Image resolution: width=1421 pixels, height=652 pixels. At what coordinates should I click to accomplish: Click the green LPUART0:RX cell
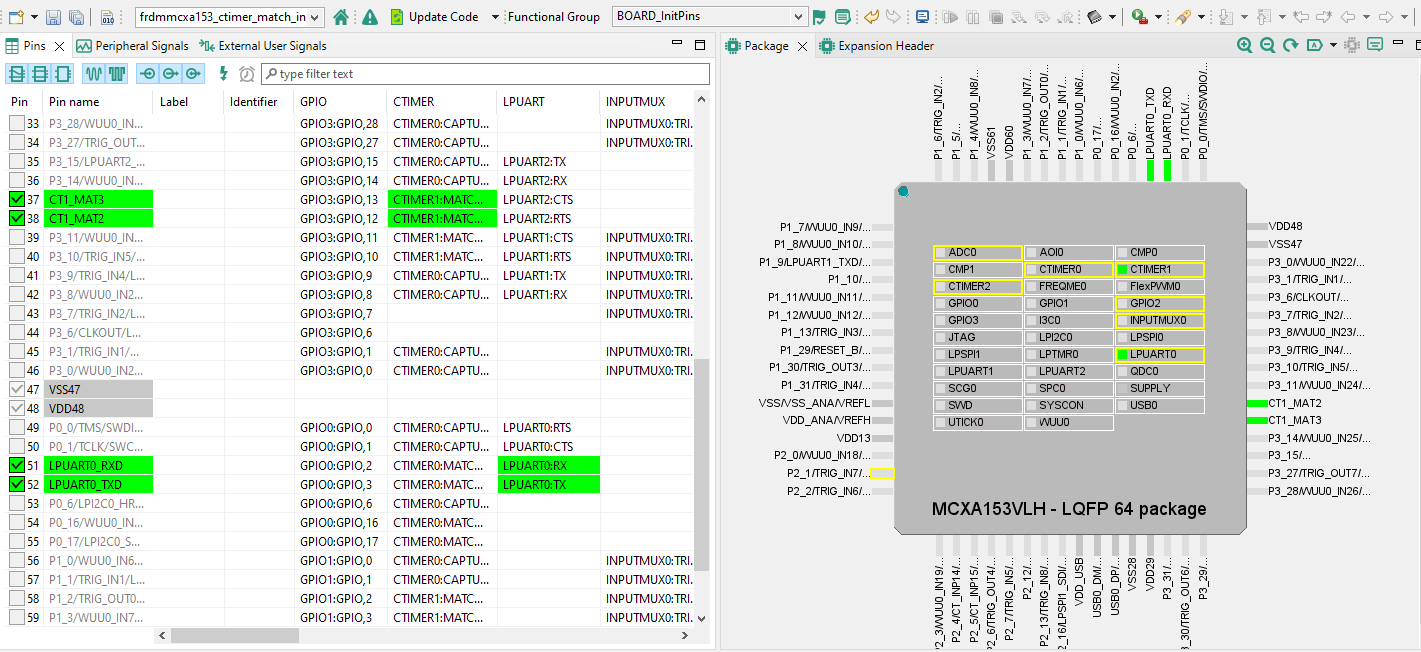click(548, 466)
